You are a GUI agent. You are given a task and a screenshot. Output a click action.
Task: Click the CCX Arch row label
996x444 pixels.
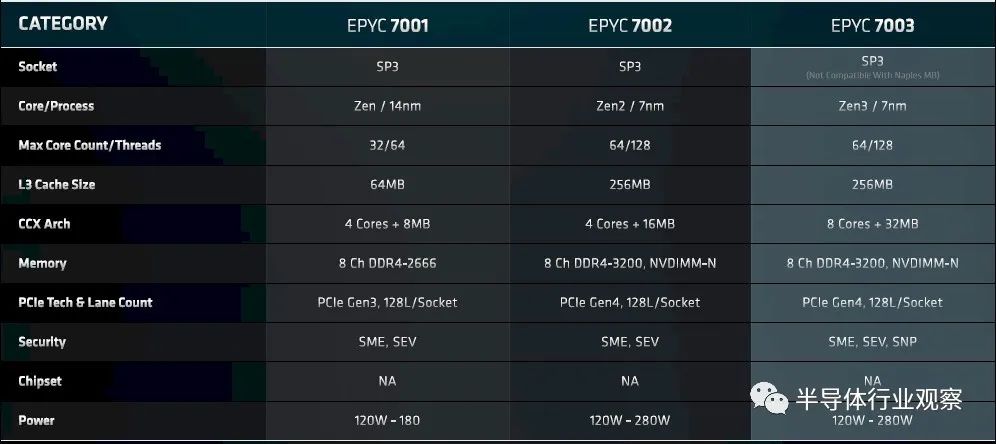(x=44, y=224)
